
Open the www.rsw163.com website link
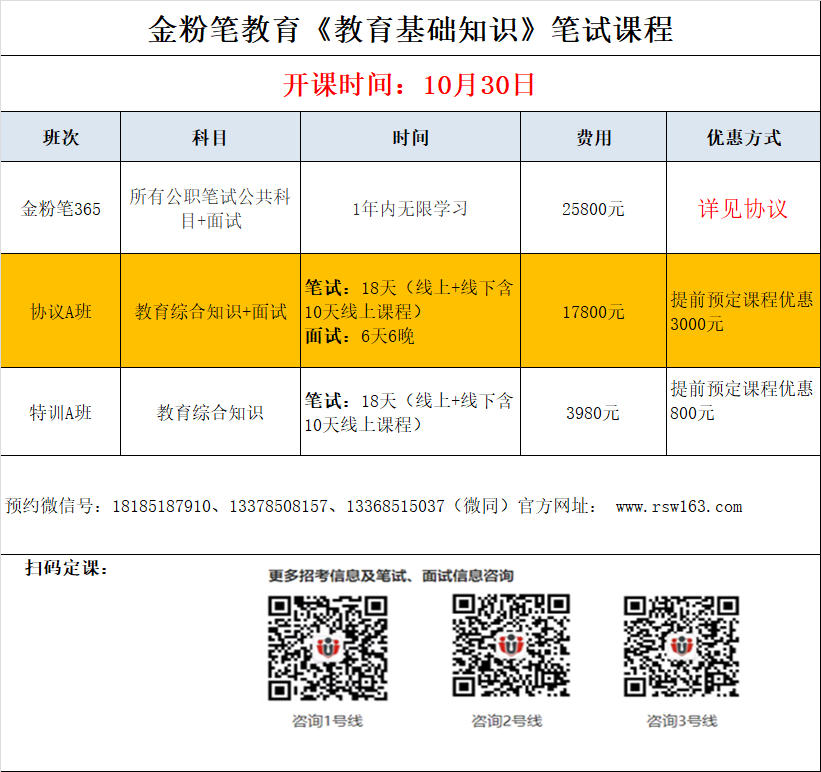679,507
